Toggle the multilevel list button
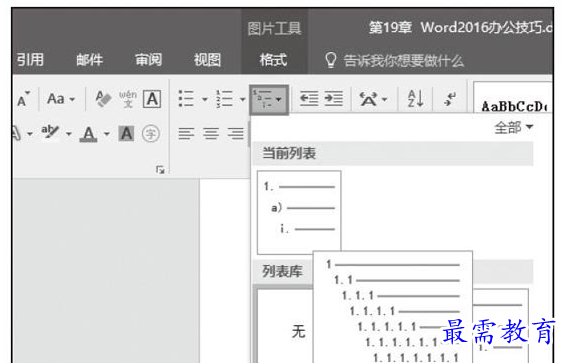This screenshot has width=564, height=363. 269,99
